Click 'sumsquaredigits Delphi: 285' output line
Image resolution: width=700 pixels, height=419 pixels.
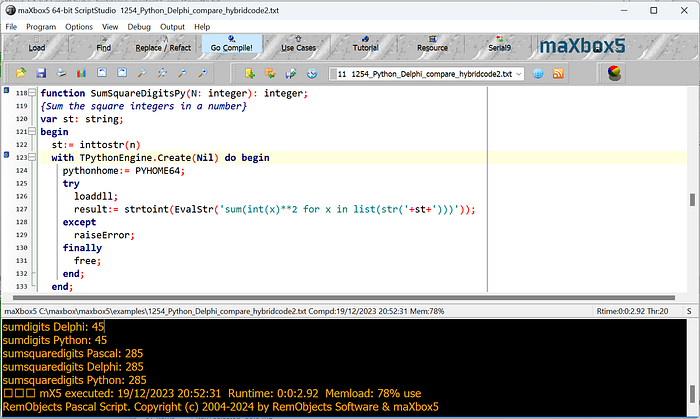[73, 367]
